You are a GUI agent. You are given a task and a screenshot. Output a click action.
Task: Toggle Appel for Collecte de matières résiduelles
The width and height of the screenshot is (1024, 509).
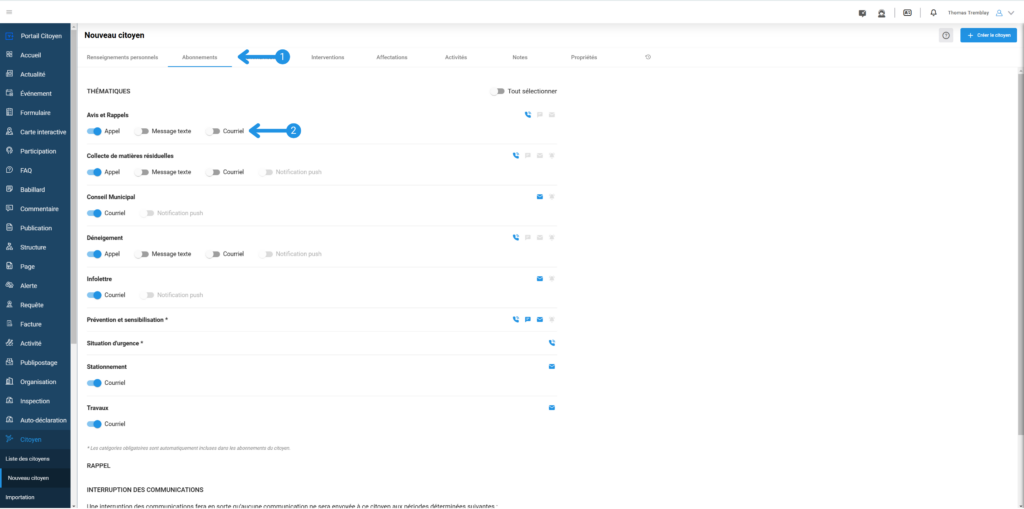click(95, 172)
